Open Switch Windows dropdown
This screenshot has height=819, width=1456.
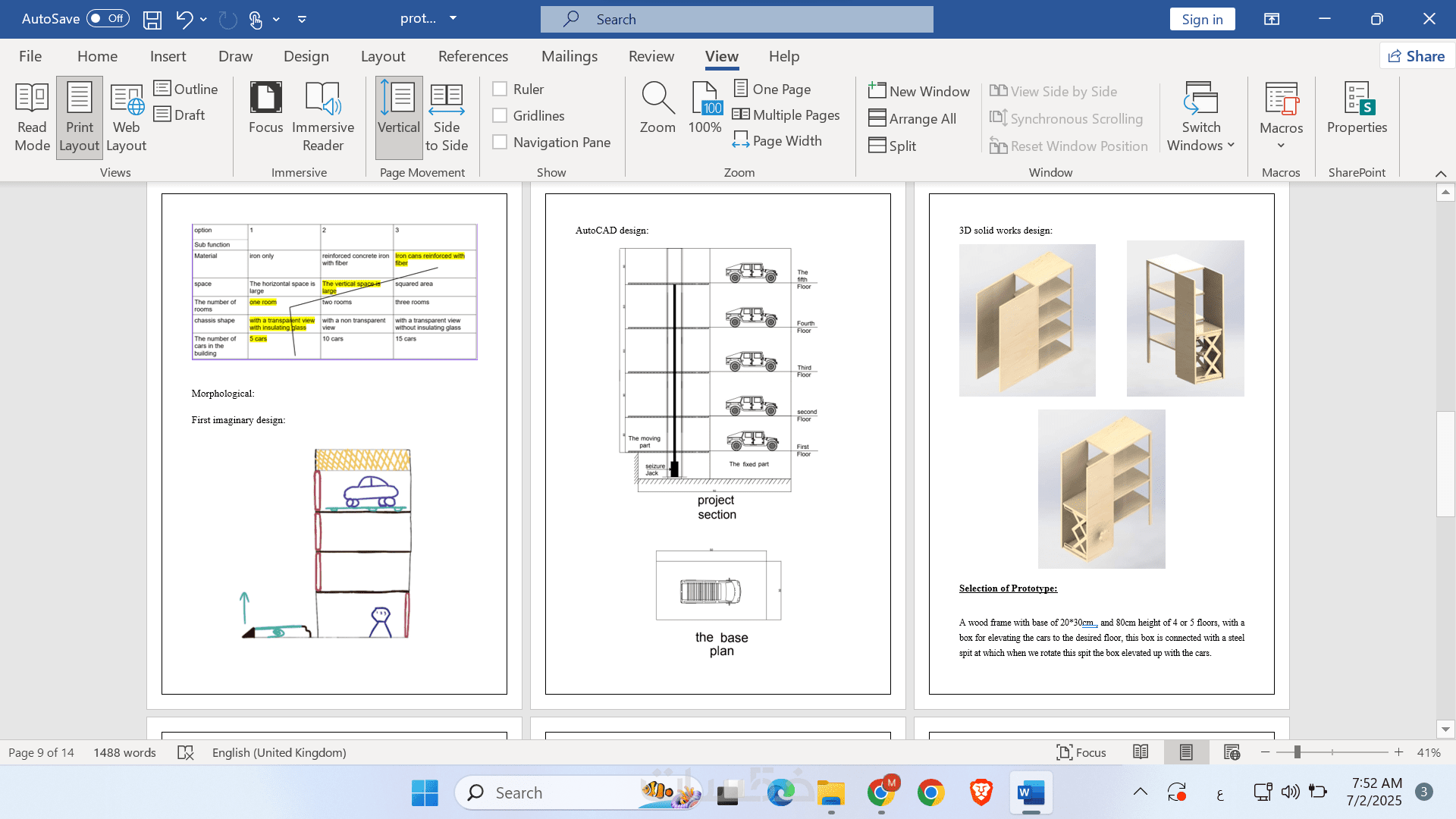pyautogui.click(x=1201, y=118)
